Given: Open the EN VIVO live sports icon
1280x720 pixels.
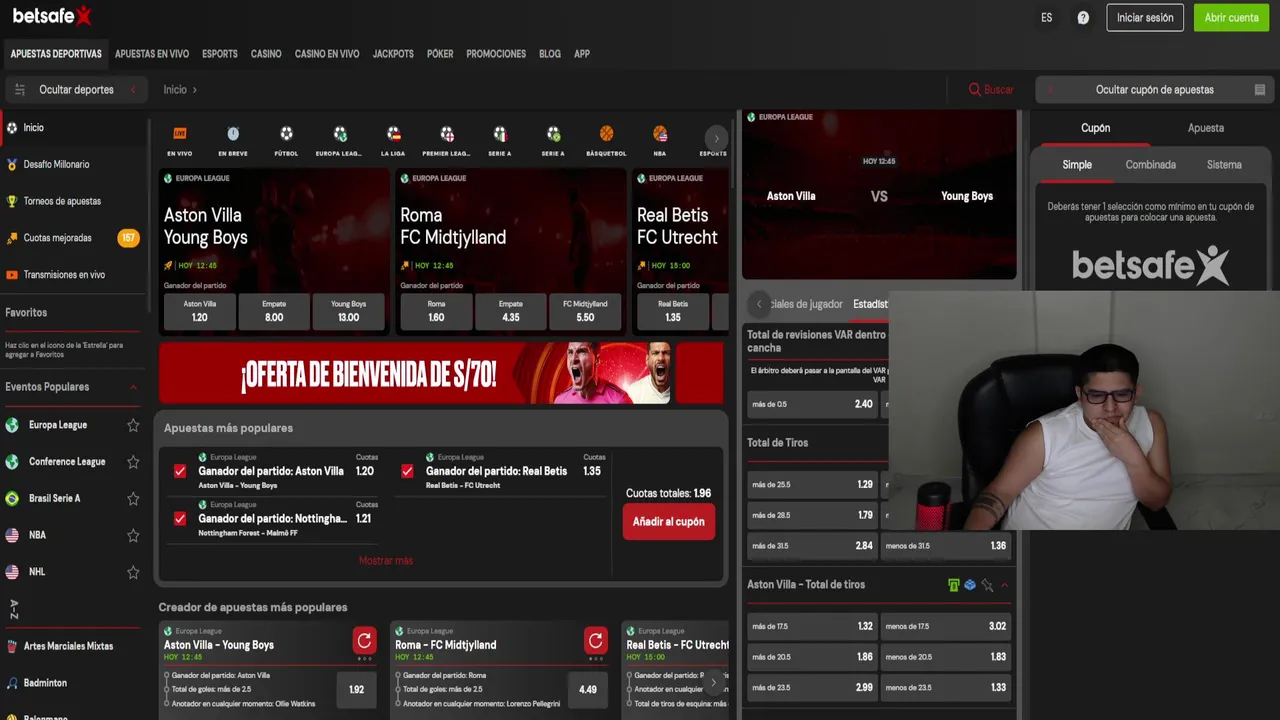Looking at the screenshot, I should [180, 134].
